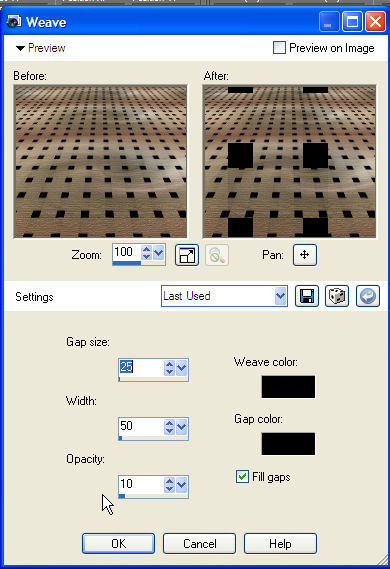
Task: Collapse the Preview section triangle
Action: click(20, 48)
